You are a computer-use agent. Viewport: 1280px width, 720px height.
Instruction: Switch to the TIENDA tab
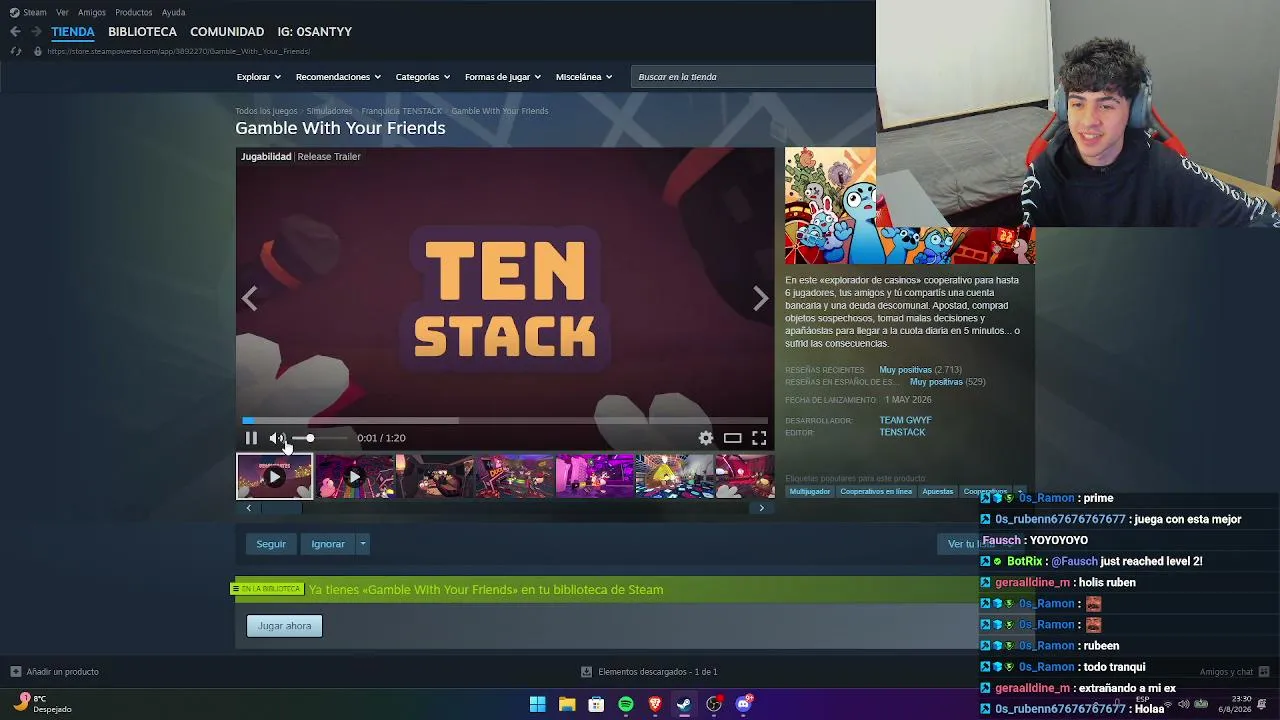pyautogui.click(x=73, y=32)
